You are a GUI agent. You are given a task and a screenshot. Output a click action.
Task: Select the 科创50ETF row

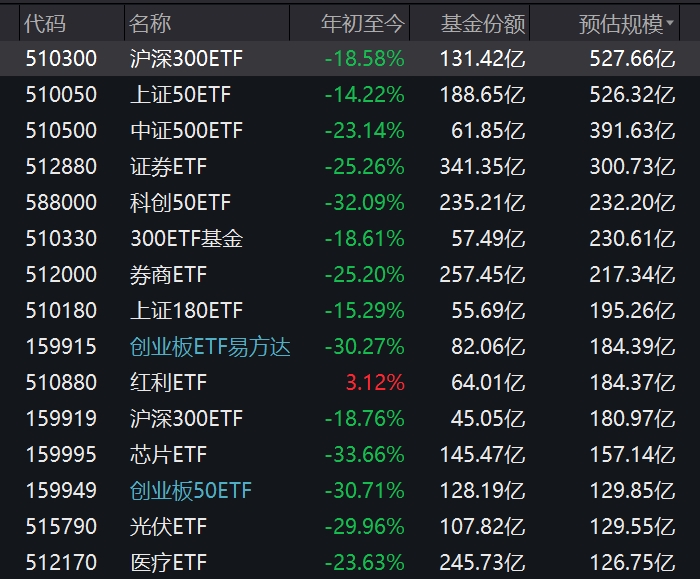pyautogui.click(x=180, y=203)
